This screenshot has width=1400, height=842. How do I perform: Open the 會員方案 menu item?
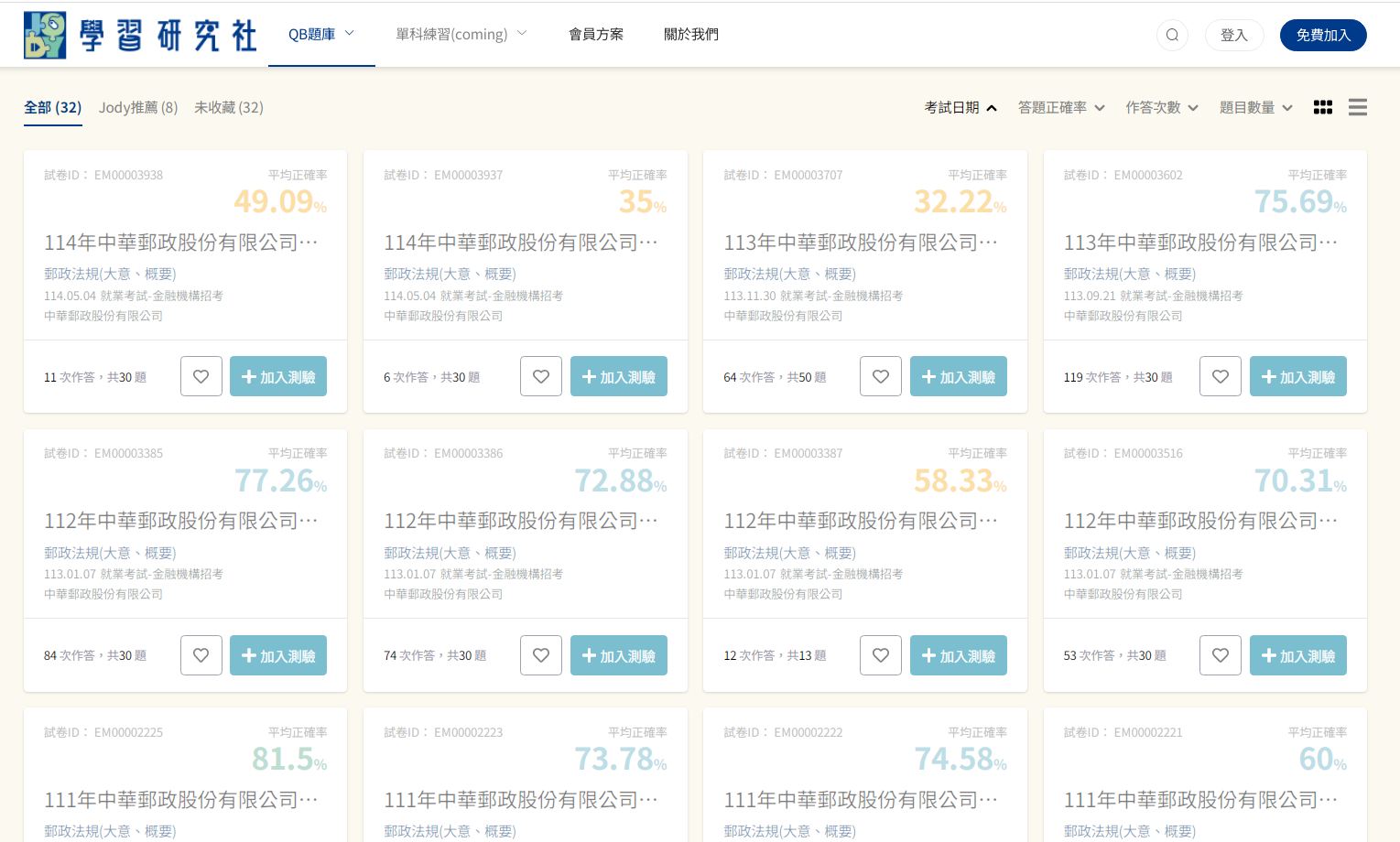pyautogui.click(x=595, y=35)
